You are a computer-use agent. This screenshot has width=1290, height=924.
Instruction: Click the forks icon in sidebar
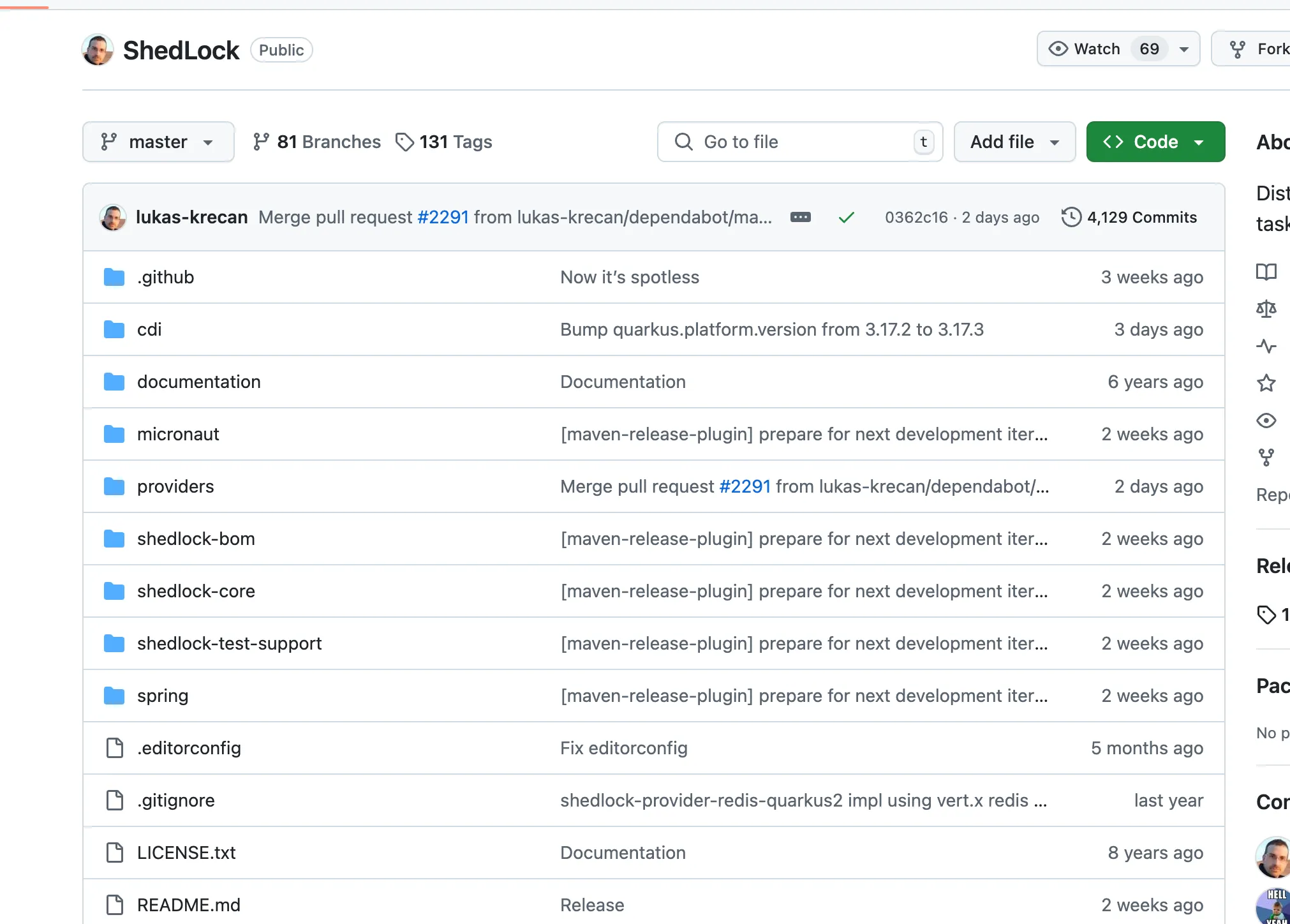1266,458
